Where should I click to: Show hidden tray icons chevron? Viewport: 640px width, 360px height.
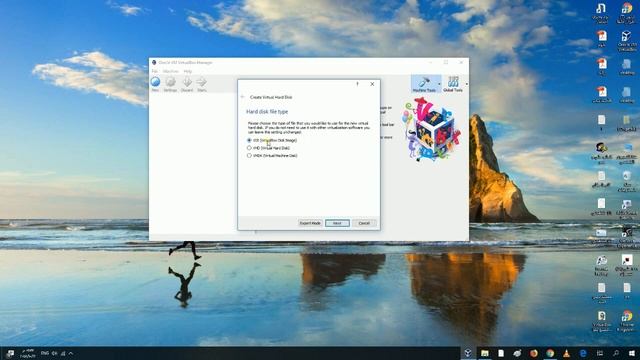point(71,353)
